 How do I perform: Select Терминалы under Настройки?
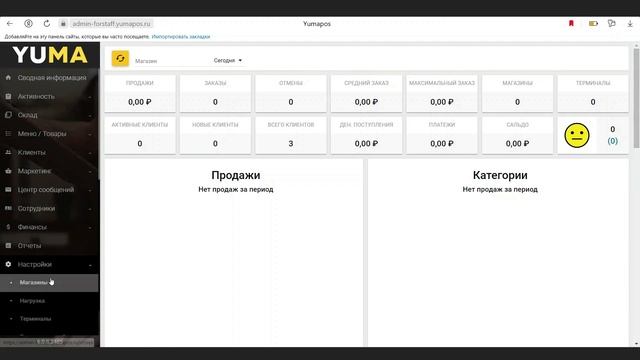coord(35,319)
